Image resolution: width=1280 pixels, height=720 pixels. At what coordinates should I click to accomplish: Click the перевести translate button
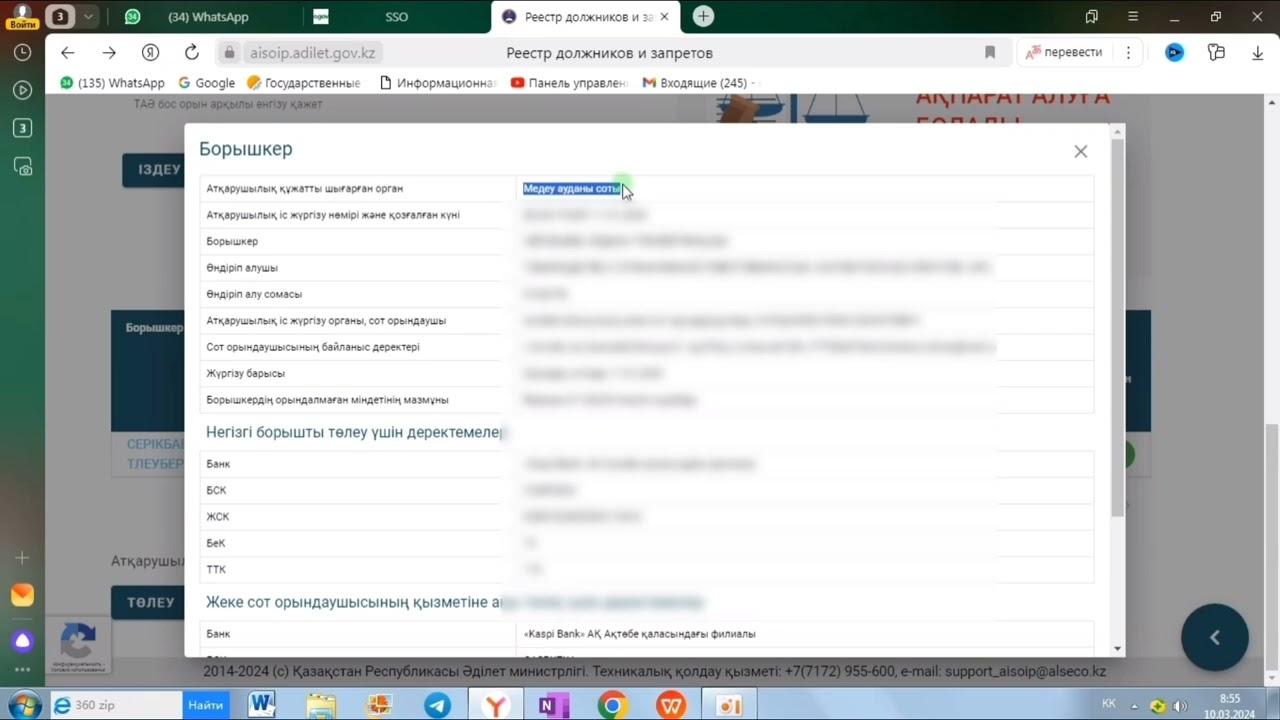pyautogui.click(x=1064, y=53)
